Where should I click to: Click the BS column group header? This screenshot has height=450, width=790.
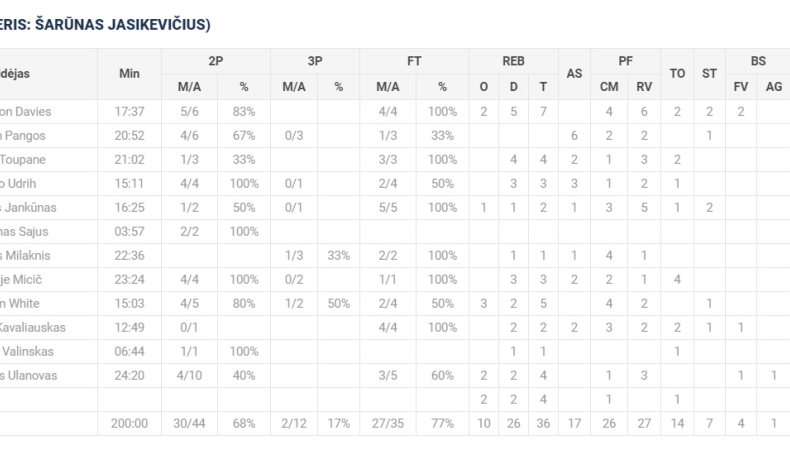[758, 61]
